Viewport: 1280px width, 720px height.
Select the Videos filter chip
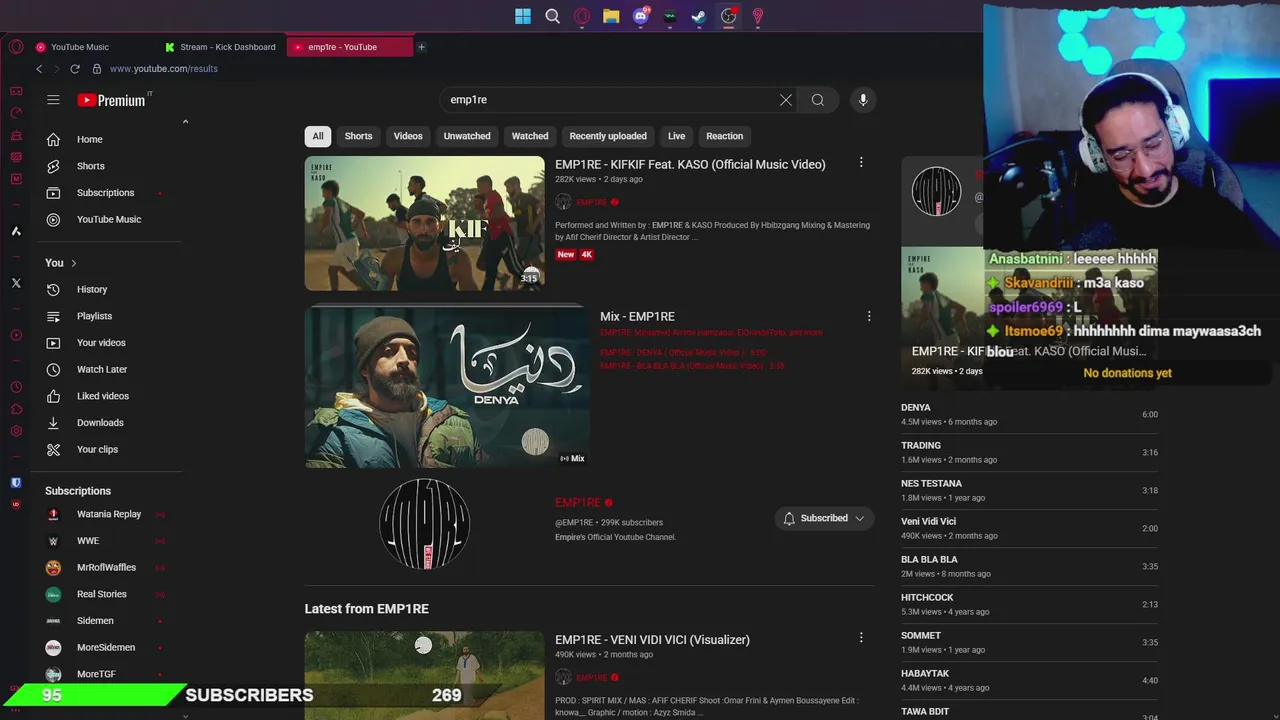[408, 136]
